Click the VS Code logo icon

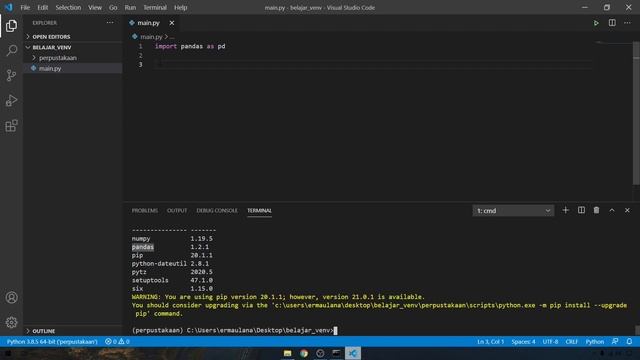pyautogui.click(x=9, y=7)
